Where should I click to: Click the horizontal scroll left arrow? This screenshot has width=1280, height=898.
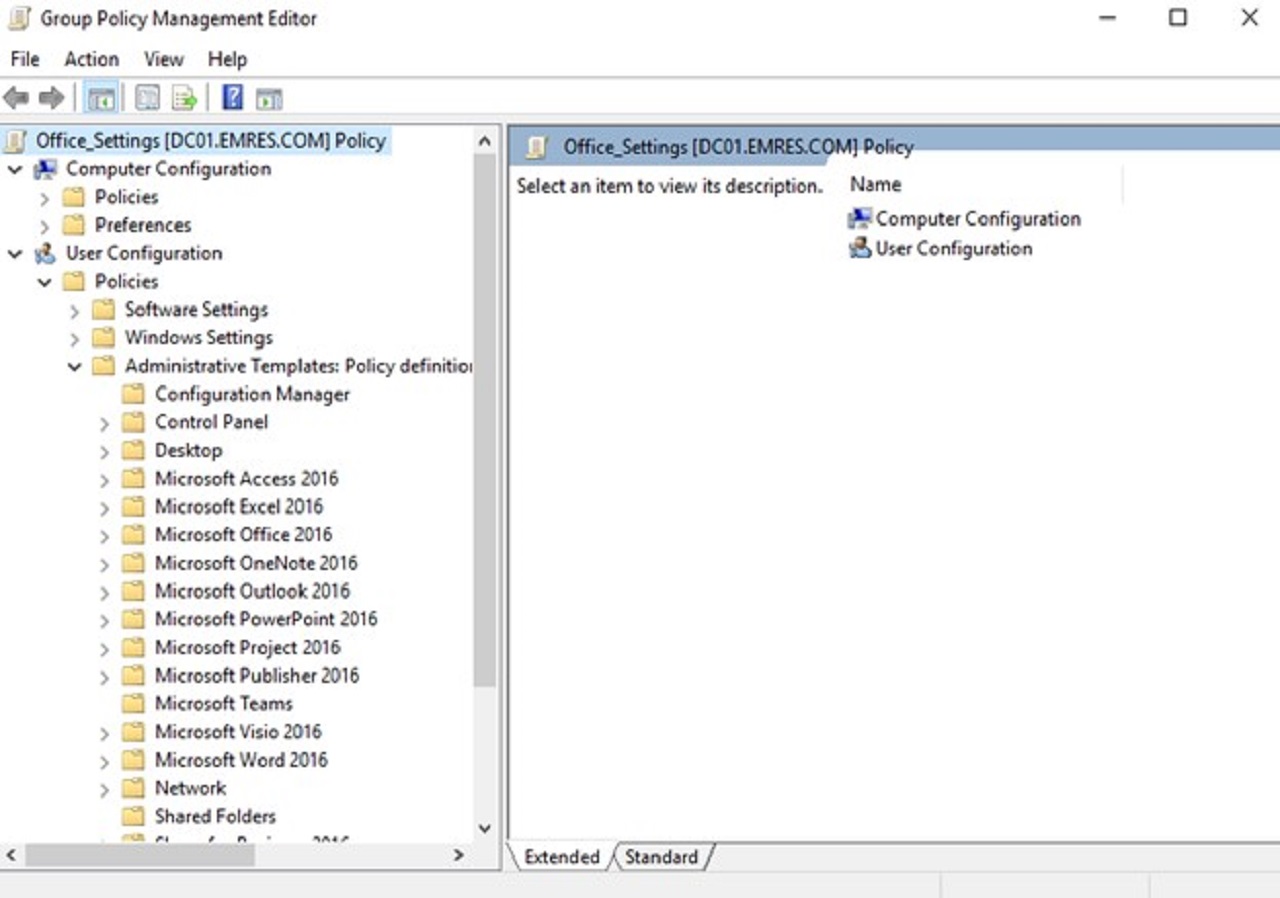coord(12,856)
